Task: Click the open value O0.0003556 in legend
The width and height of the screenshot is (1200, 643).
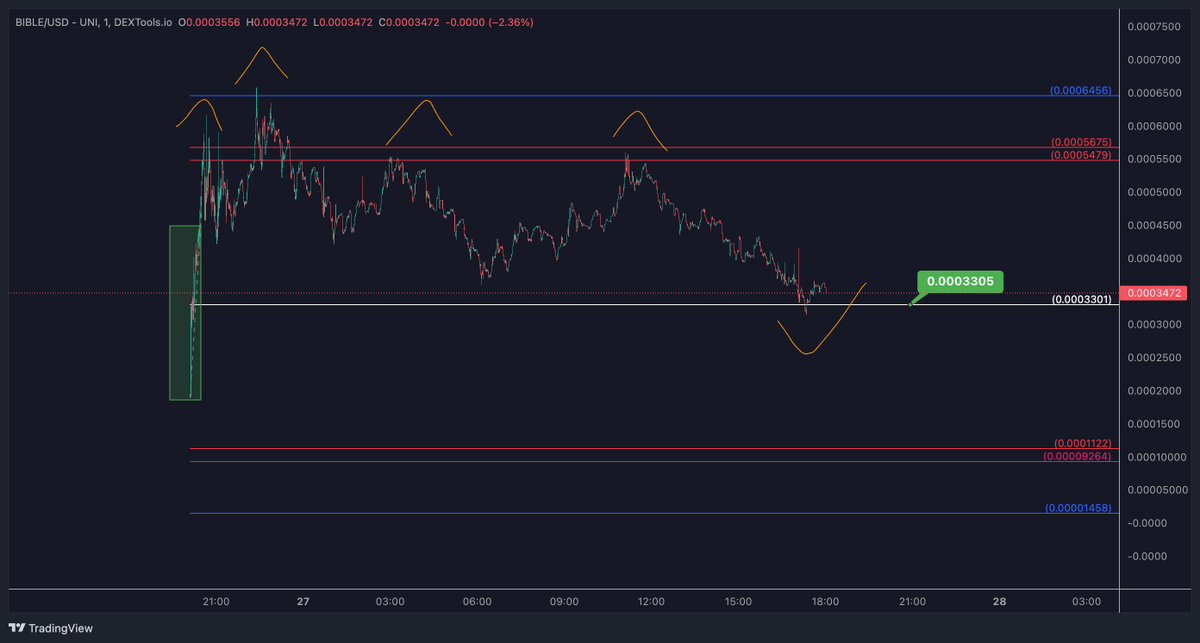Action: coord(208,20)
